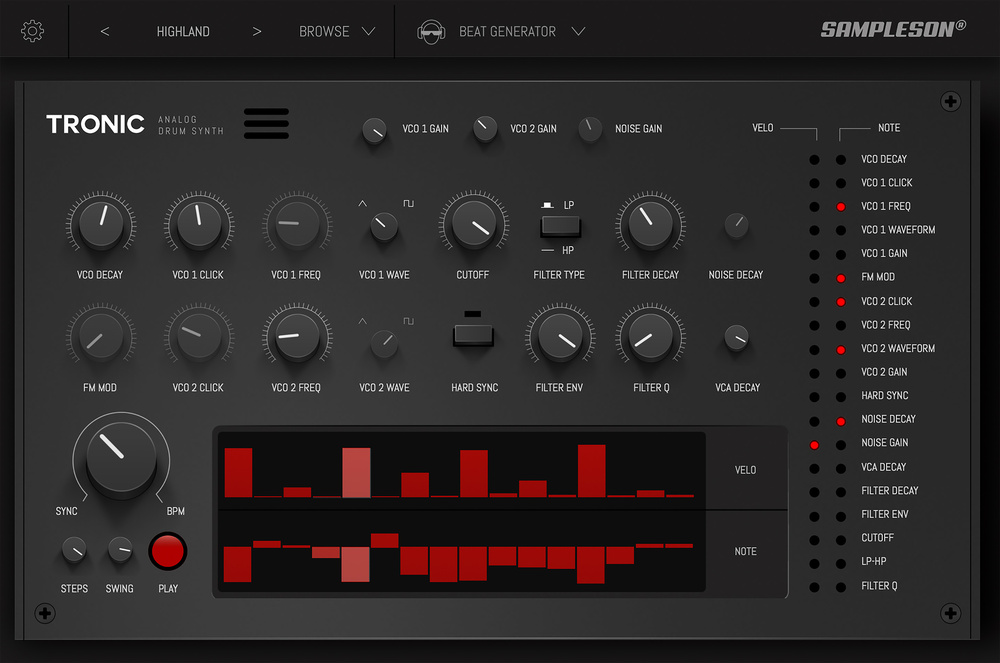Click the NOTE sequencer lane label

coord(746,551)
